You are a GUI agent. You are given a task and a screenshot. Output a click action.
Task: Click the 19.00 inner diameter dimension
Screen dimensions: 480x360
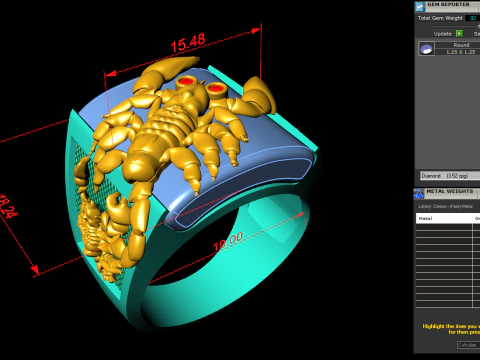click(x=228, y=241)
